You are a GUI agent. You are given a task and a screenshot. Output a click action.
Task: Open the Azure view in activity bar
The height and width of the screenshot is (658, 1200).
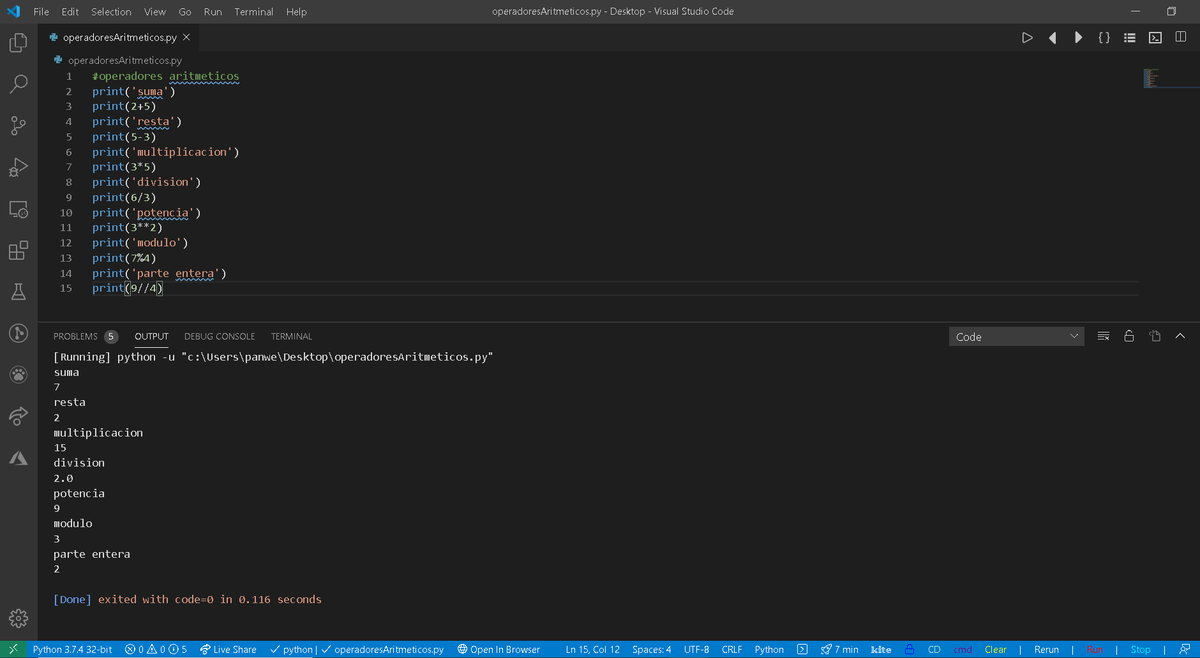point(18,457)
